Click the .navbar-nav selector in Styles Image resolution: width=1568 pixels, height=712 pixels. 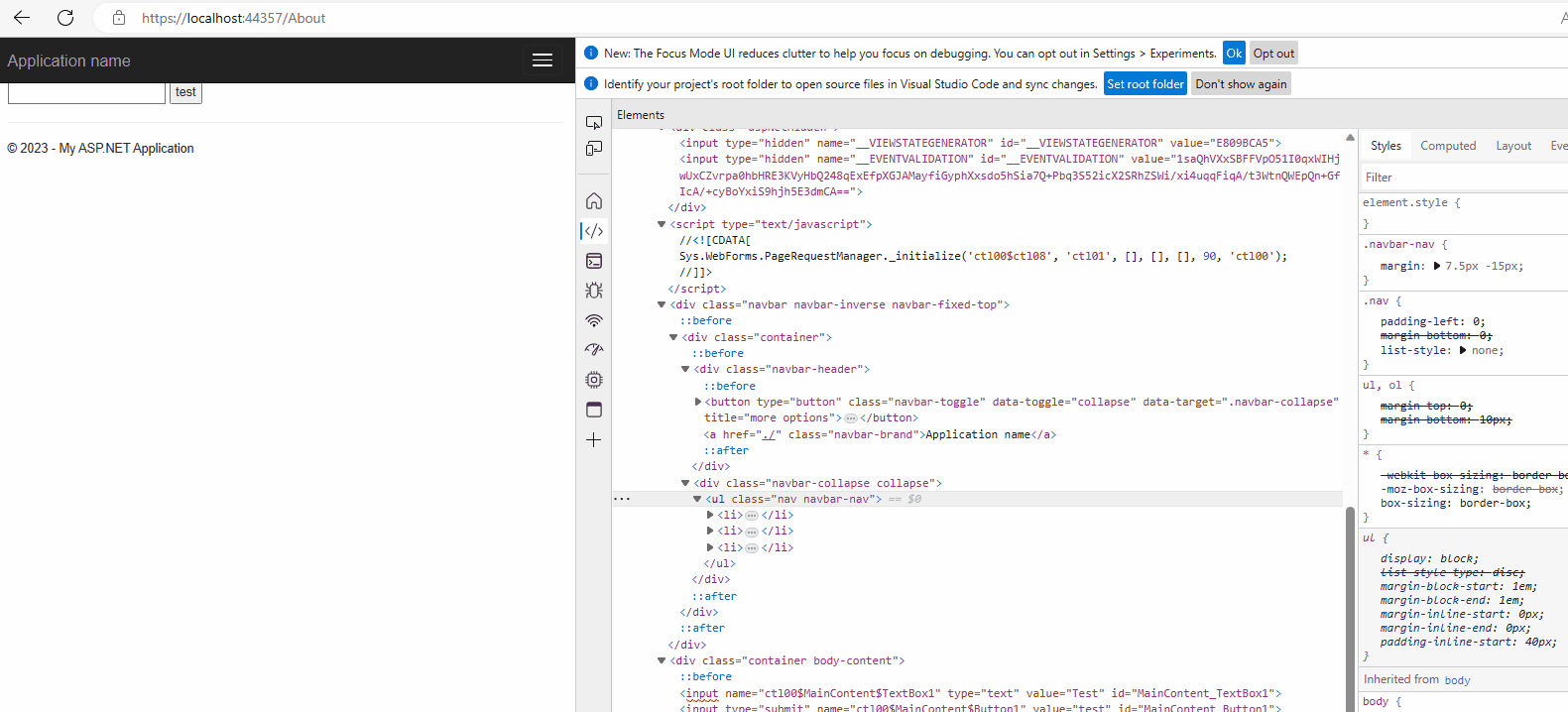[1398, 244]
